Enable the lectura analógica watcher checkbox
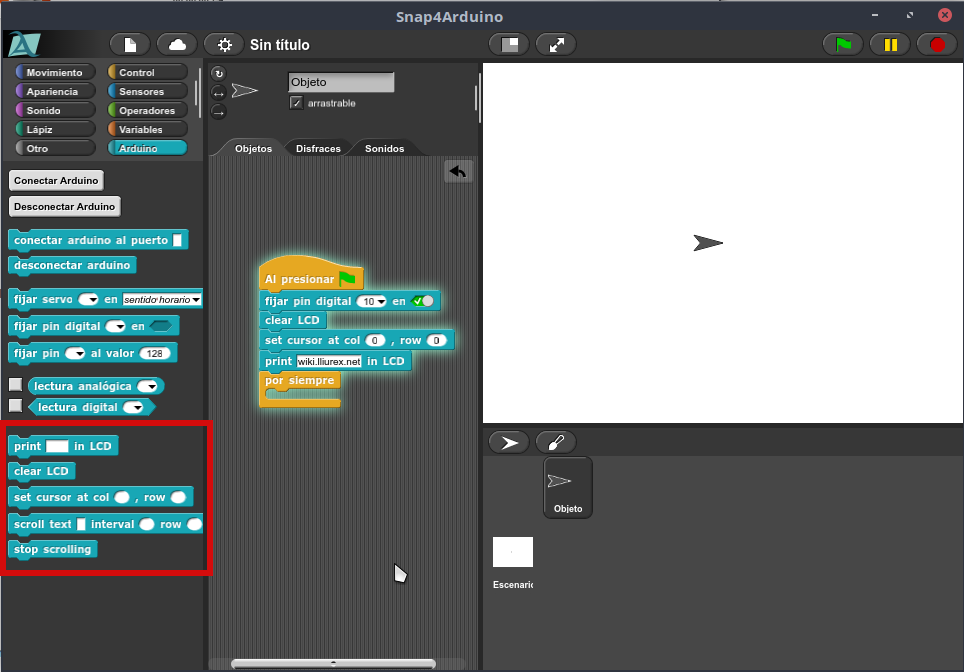 pos(15,385)
